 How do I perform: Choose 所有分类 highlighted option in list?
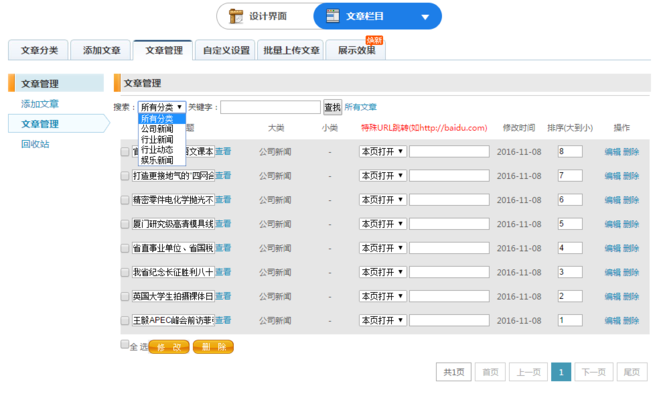tap(161, 119)
